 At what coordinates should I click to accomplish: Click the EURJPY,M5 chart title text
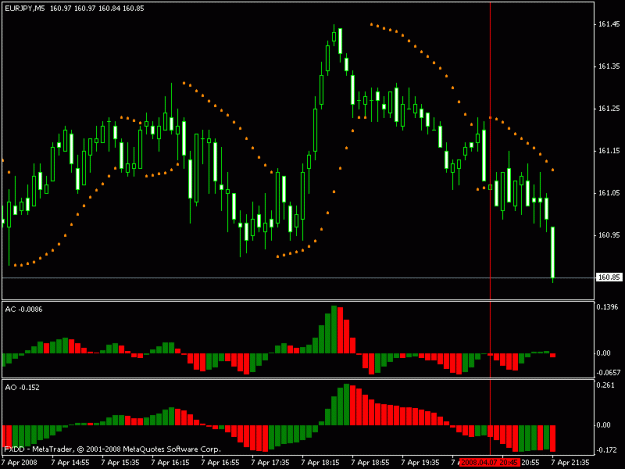25,8
